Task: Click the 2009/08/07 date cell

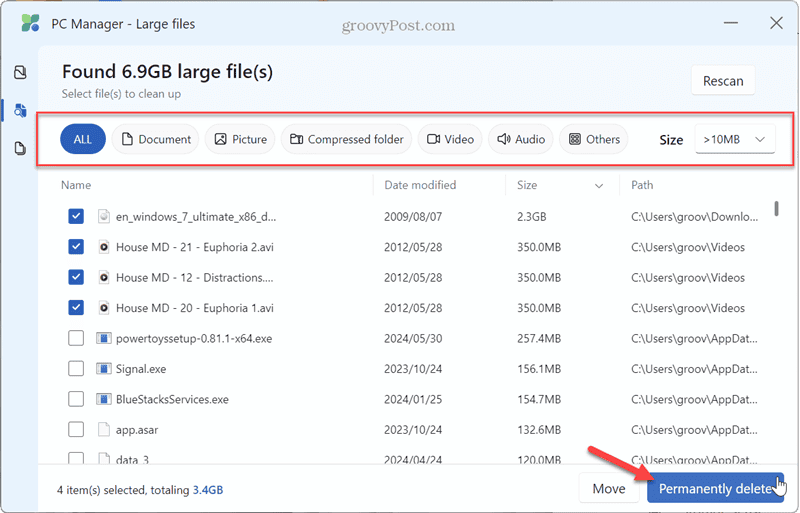Action: 413,217
